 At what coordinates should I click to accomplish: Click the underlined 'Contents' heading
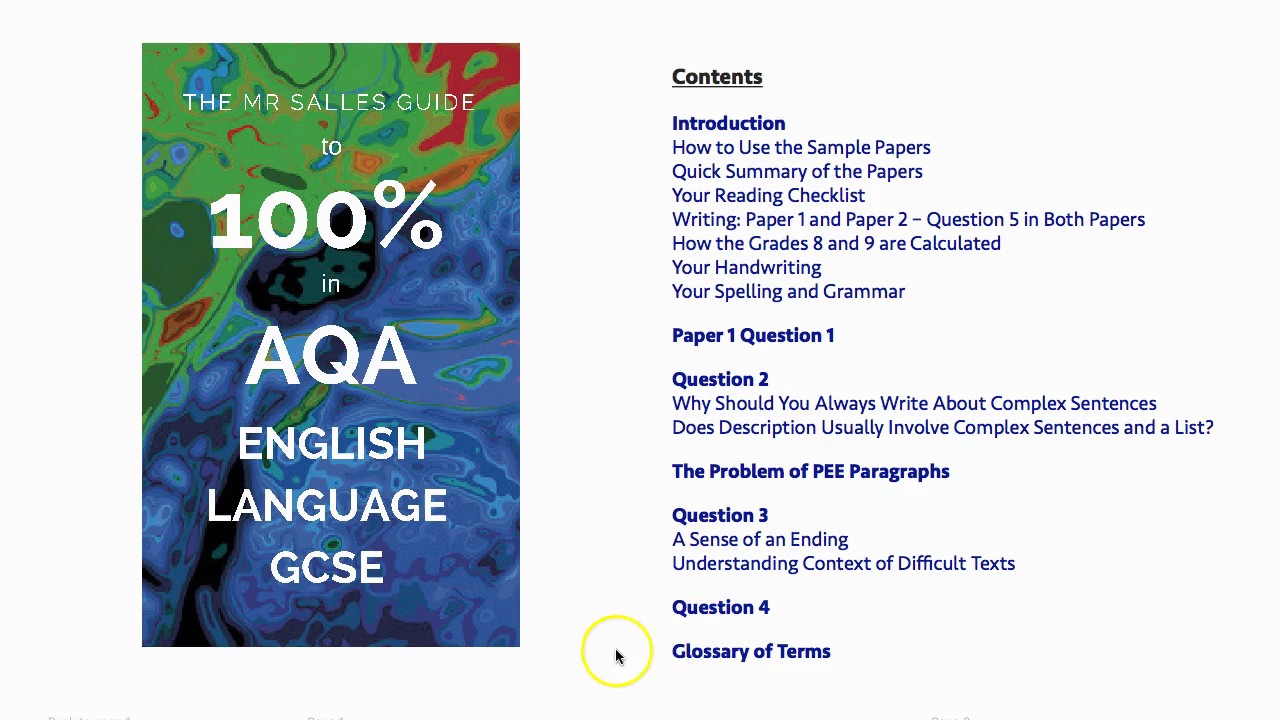717,77
